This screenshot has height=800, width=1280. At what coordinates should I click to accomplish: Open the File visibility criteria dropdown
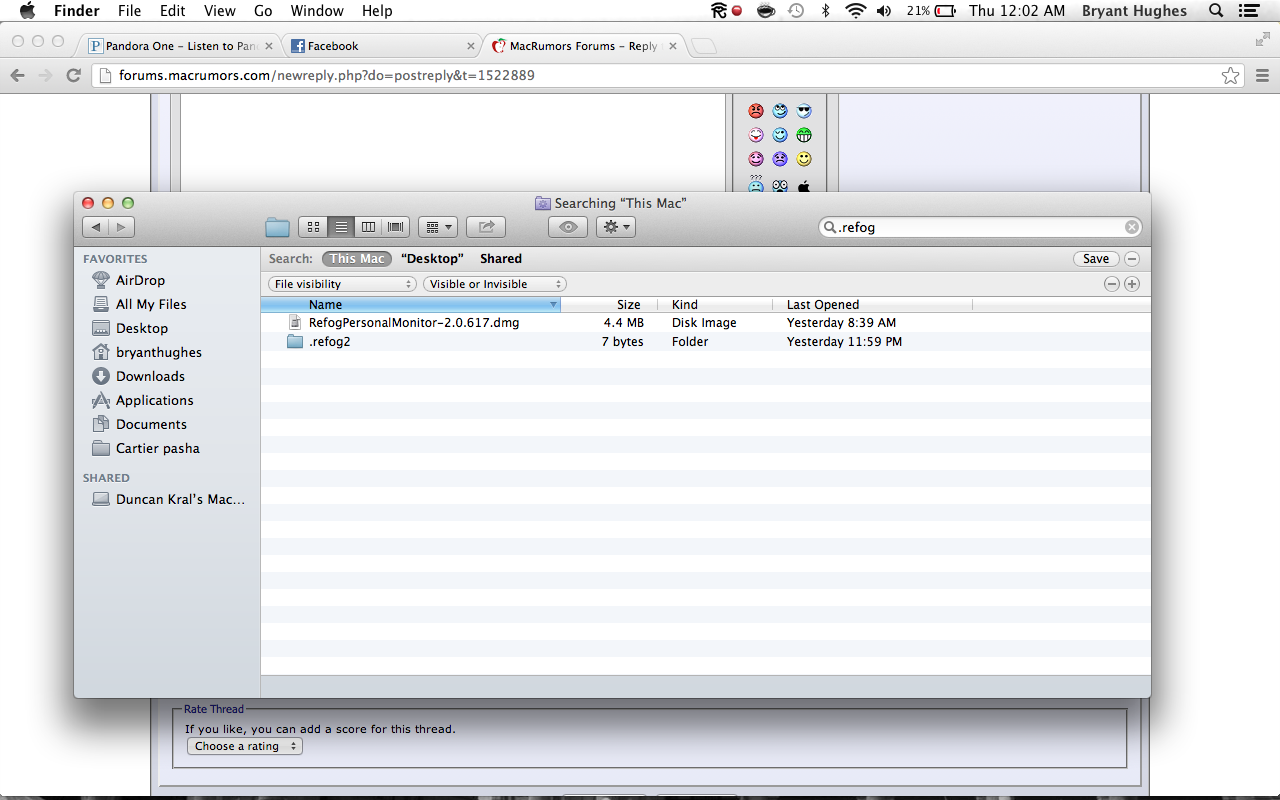tap(342, 284)
